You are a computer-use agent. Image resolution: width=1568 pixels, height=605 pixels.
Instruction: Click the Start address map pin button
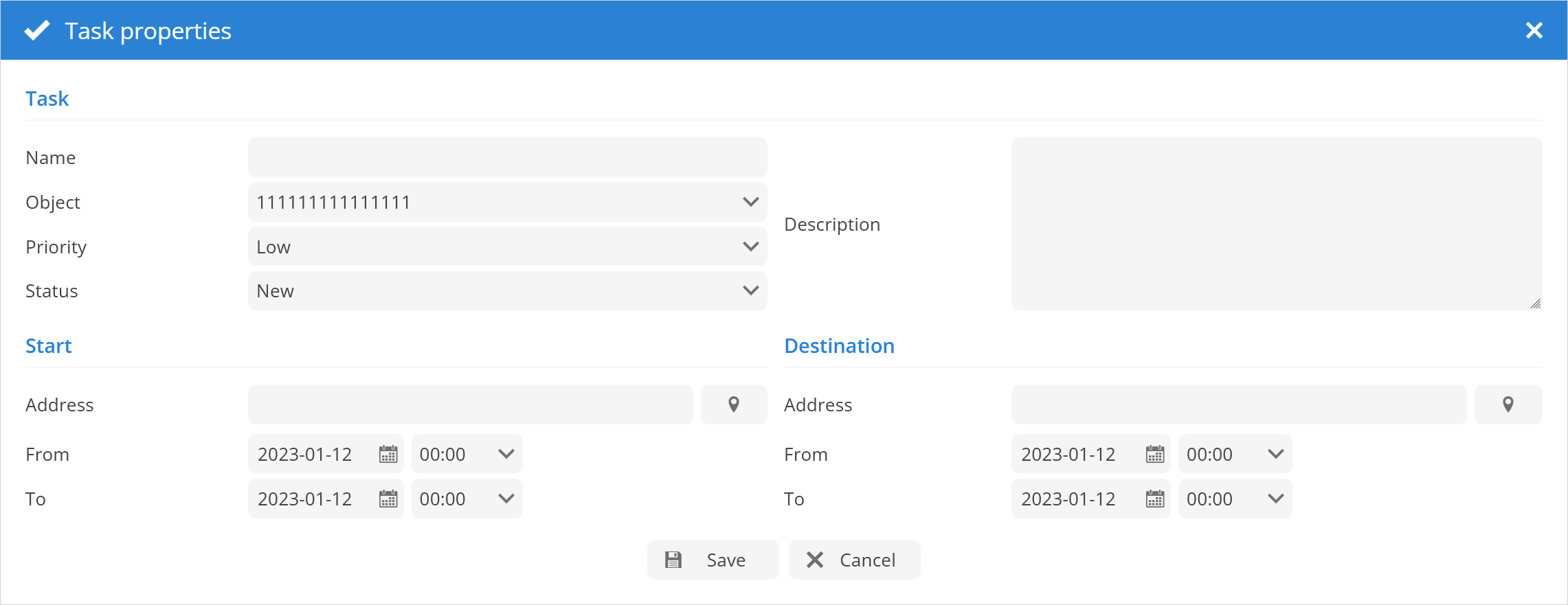pos(734,404)
